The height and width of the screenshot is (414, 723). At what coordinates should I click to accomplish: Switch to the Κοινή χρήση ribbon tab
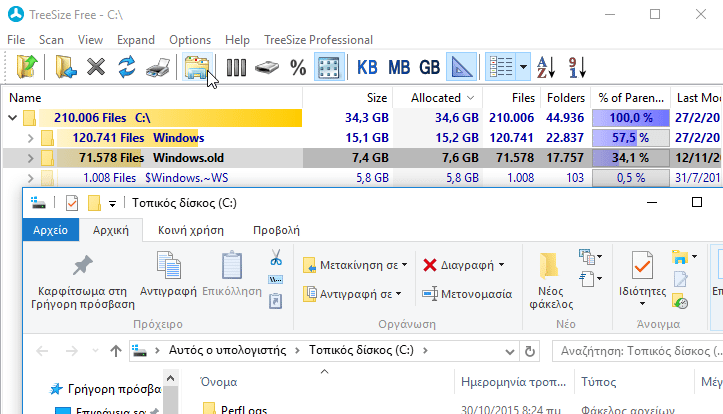[x=191, y=230]
